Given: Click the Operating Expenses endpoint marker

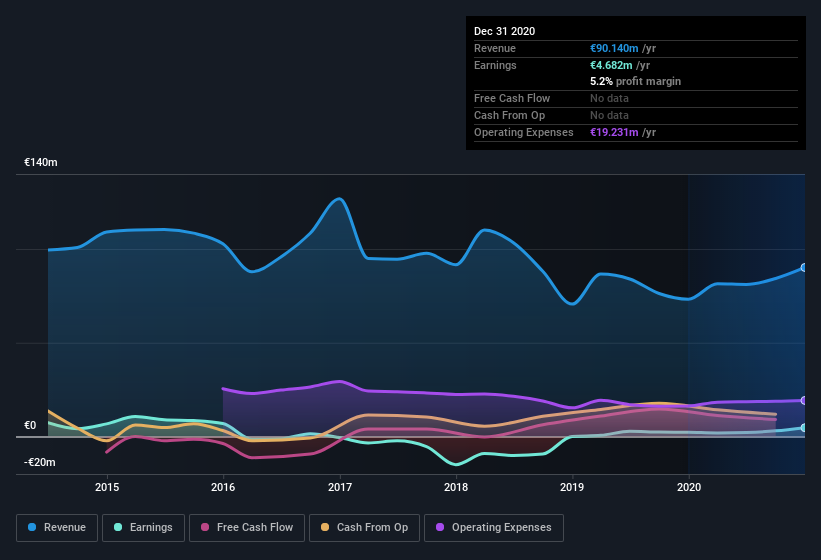Looking at the screenshot, I should coord(804,400).
